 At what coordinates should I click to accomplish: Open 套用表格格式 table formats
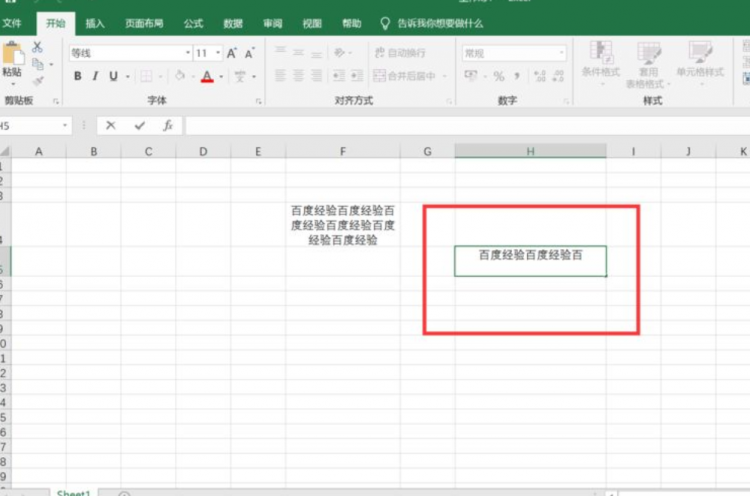(649, 65)
